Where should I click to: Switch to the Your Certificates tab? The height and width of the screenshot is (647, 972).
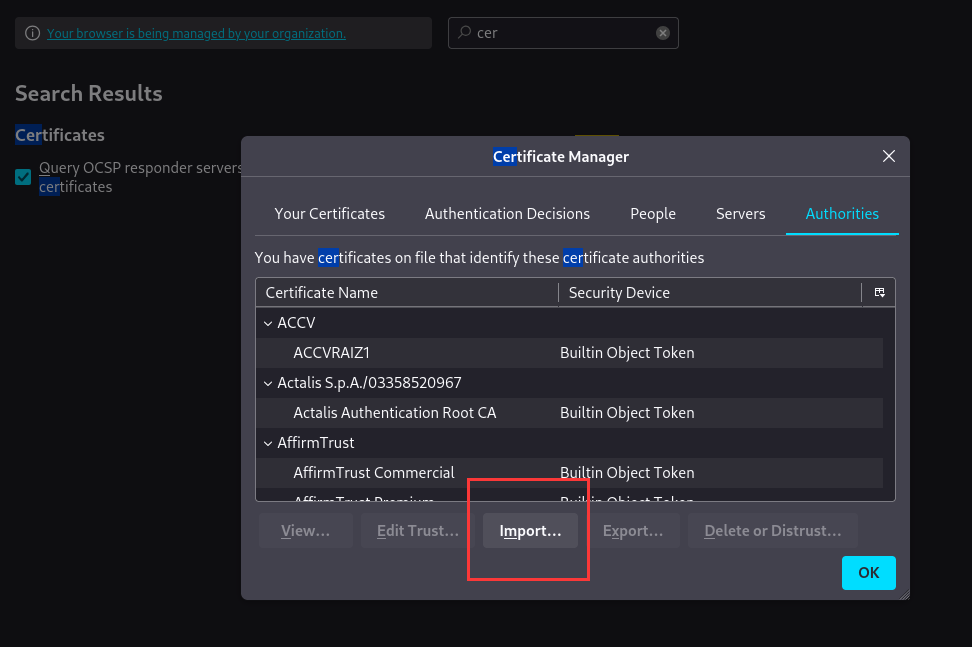[x=329, y=214]
